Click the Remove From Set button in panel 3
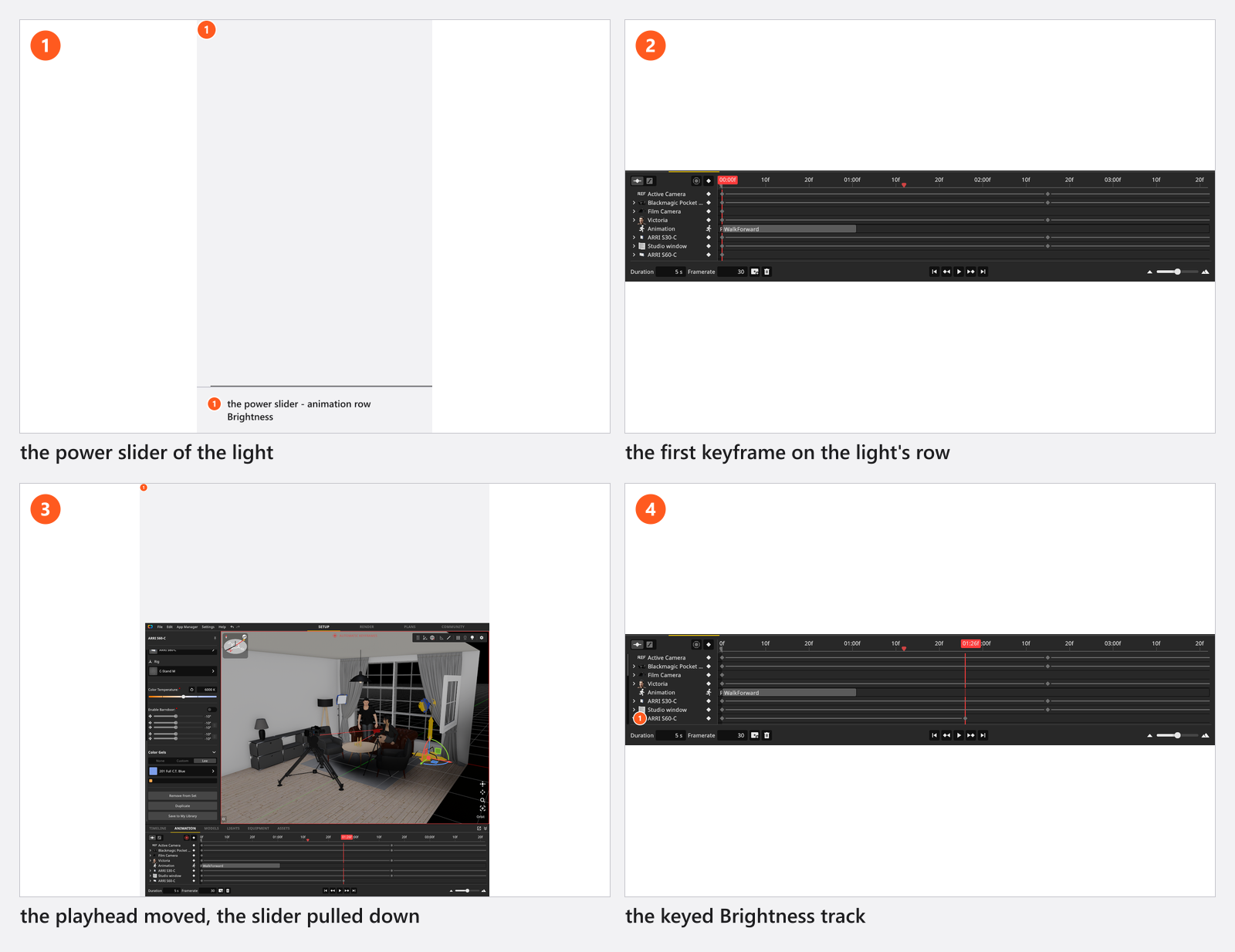The width and height of the screenshot is (1235, 952). (183, 795)
